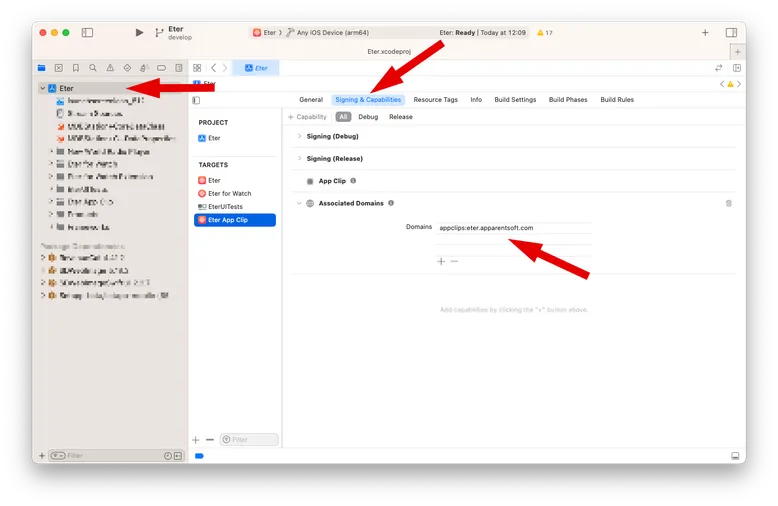Hide the project and targets list
This screenshot has width=778, height=506.
tap(196, 100)
